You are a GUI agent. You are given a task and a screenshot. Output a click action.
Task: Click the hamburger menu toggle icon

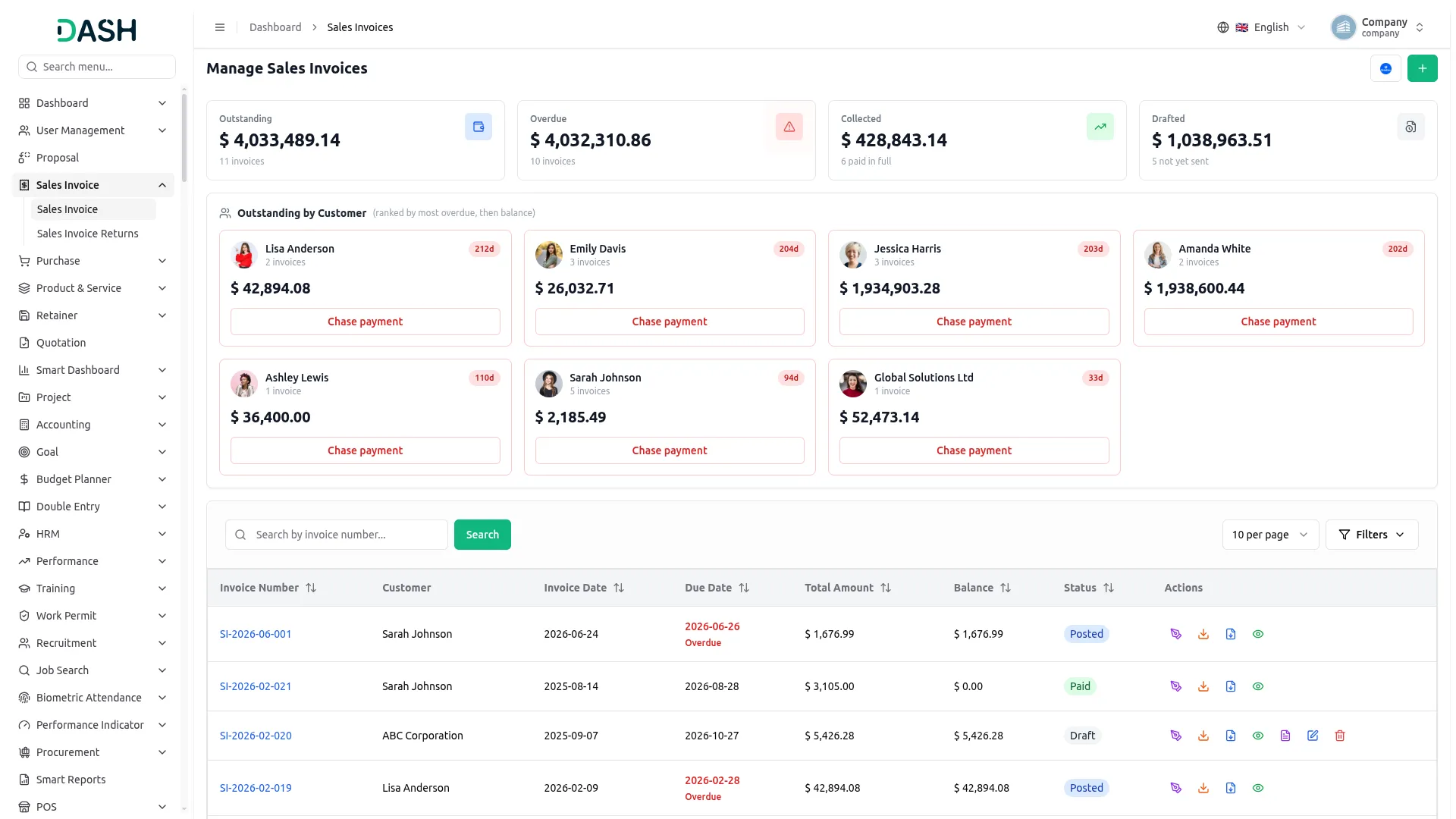pos(220,27)
